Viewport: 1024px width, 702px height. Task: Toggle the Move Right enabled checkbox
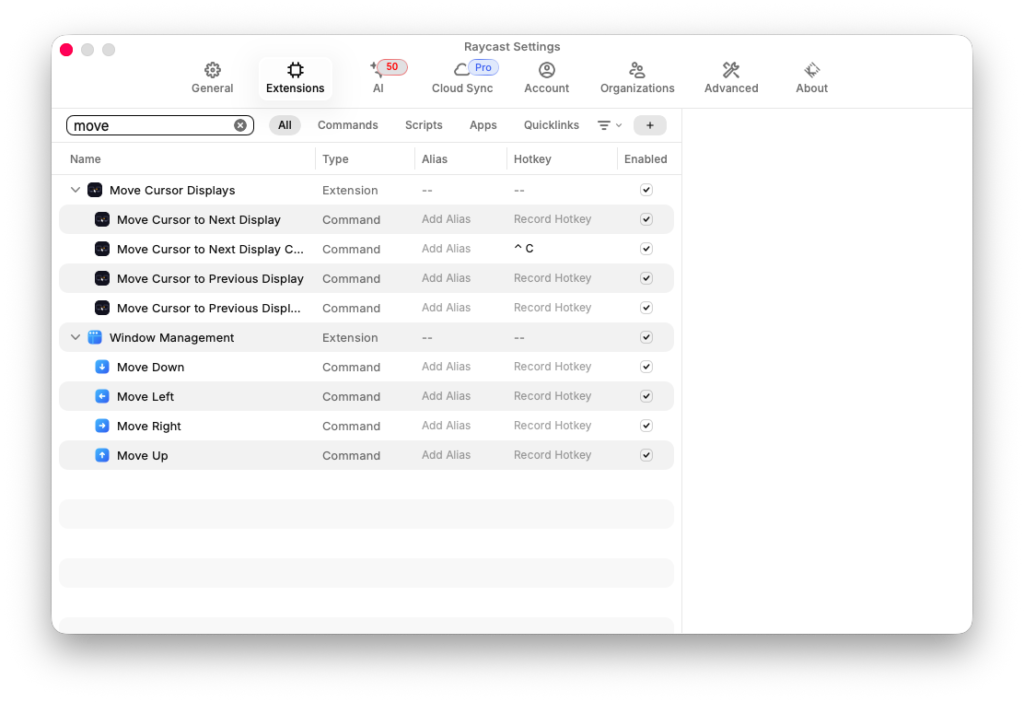(646, 426)
